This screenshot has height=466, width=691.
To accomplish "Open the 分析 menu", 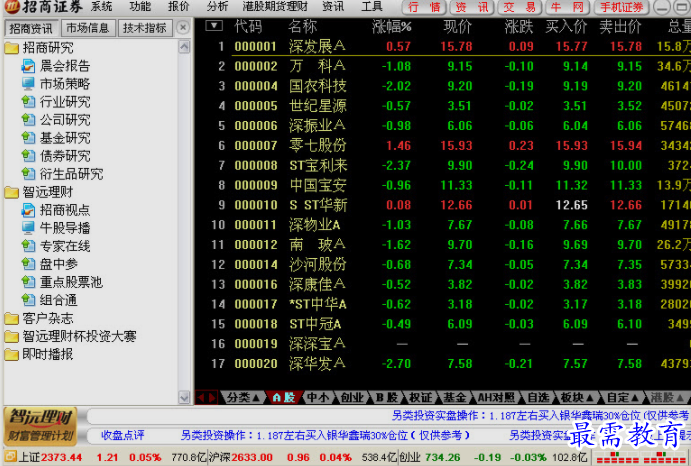I will (217, 7).
